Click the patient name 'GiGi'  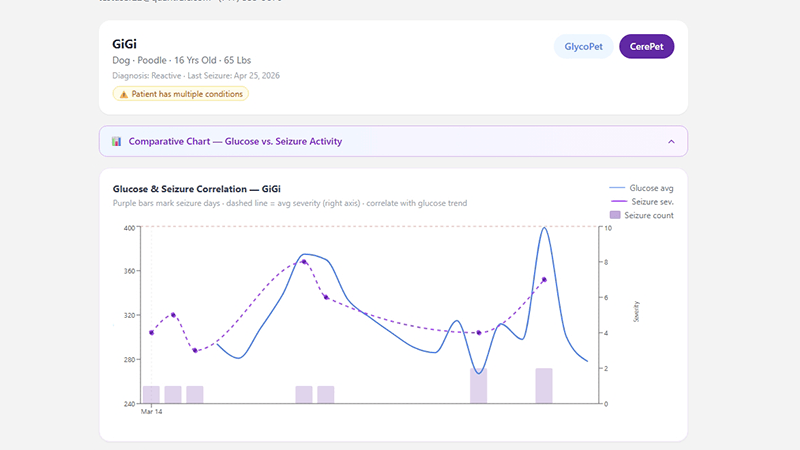tap(124, 44)
